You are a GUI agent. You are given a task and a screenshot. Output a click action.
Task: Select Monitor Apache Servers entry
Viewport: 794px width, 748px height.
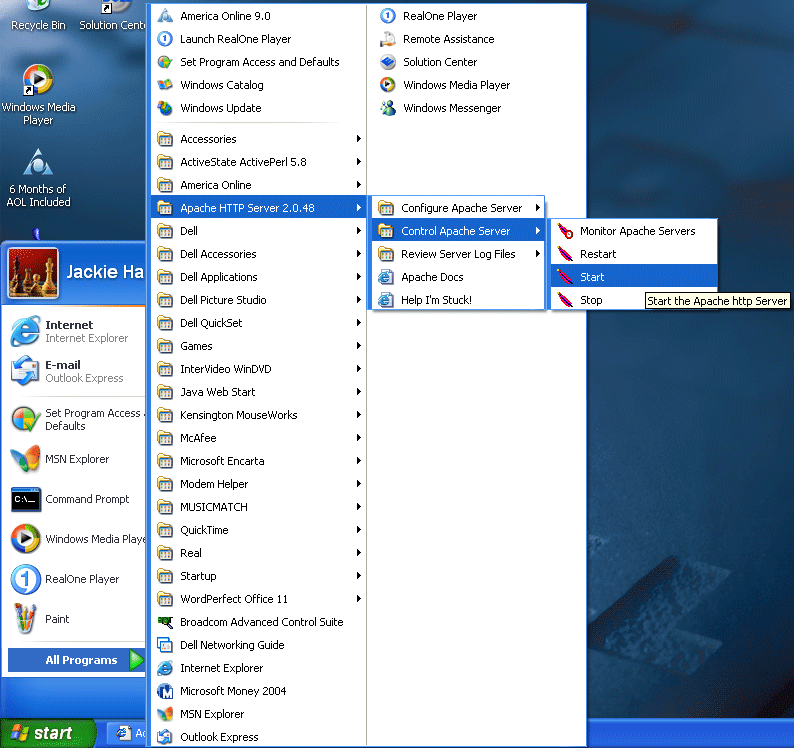click(x=634, y=231)
